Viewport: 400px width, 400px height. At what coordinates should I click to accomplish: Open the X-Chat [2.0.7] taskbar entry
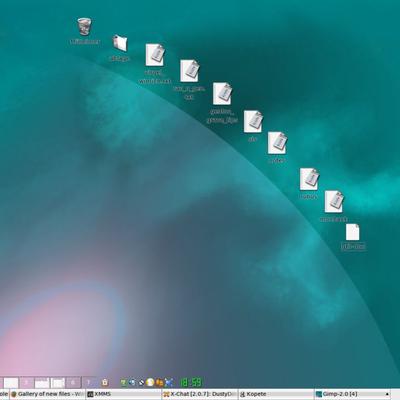(200, 394)
